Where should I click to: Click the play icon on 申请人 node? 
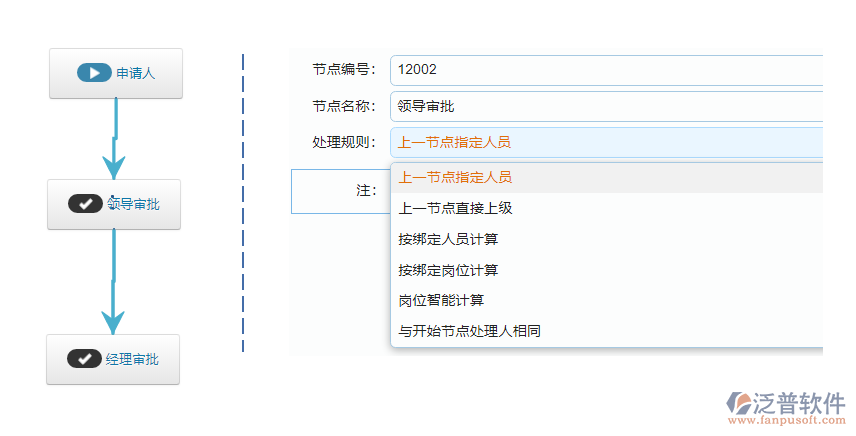(x=94, y=73)
